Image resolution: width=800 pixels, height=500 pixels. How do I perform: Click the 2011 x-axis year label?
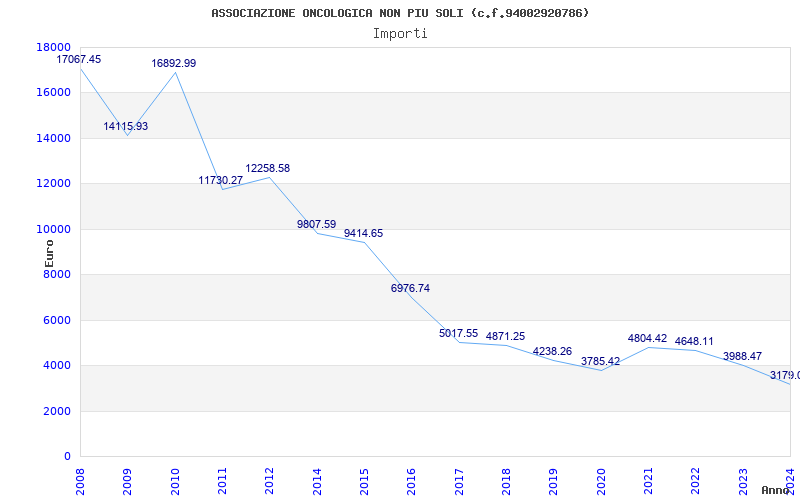pyautogui.click(x=222, y=481)
